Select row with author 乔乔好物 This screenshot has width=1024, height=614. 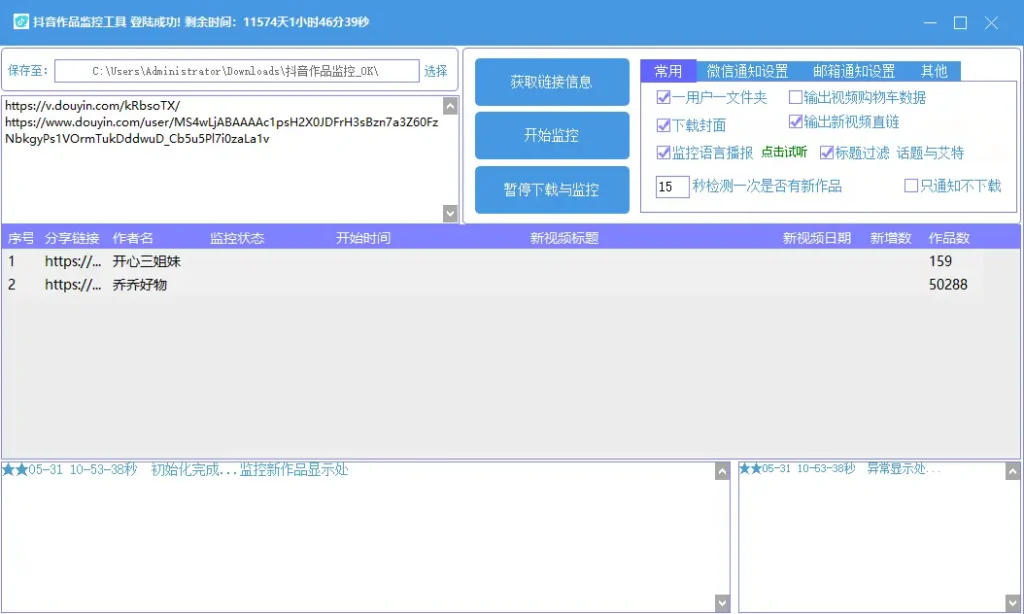(x=511, y=285)
